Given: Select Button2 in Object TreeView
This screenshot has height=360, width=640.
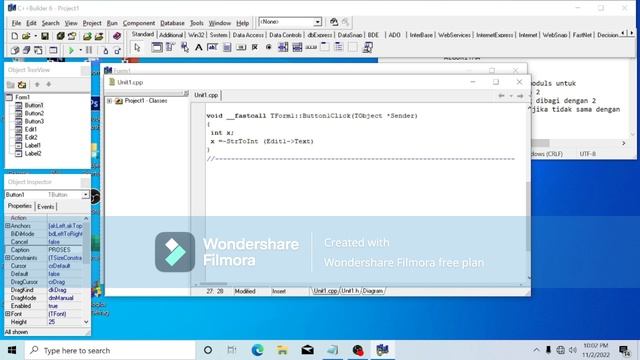Looking at the screenshot, I should pyautogui.click(x=34, y=113).
